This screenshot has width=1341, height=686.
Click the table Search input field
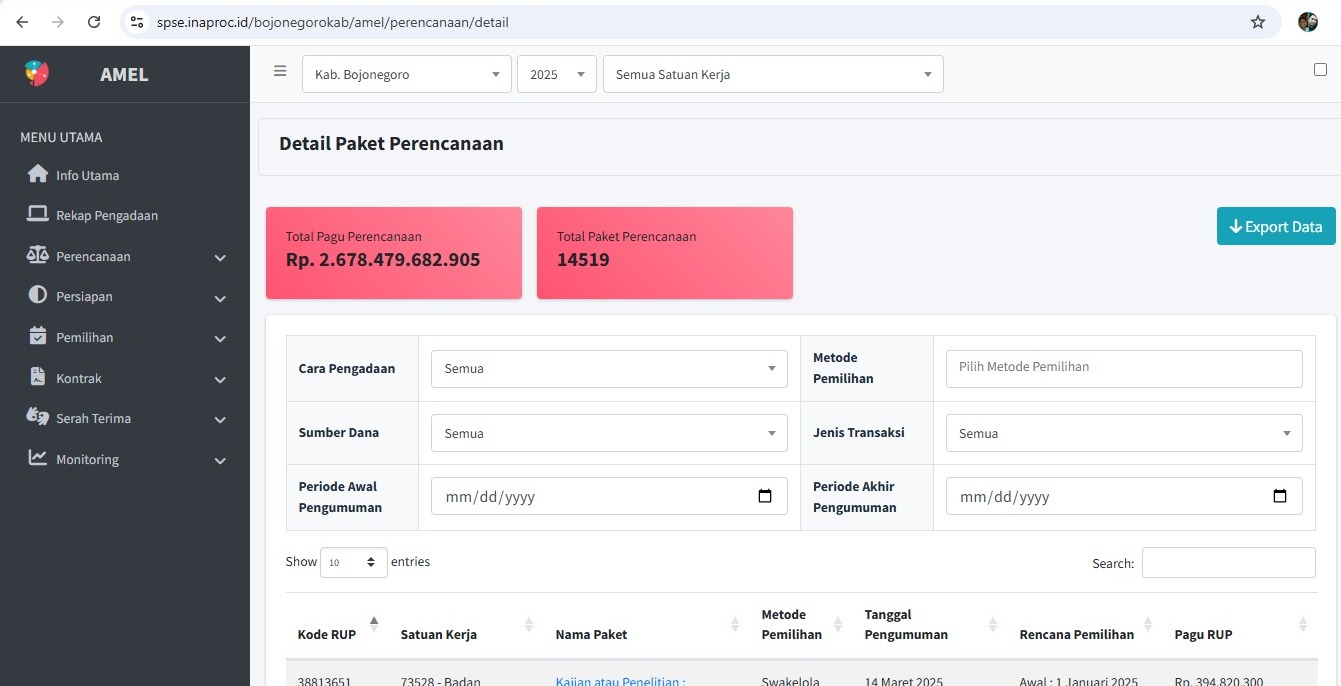1228,563
